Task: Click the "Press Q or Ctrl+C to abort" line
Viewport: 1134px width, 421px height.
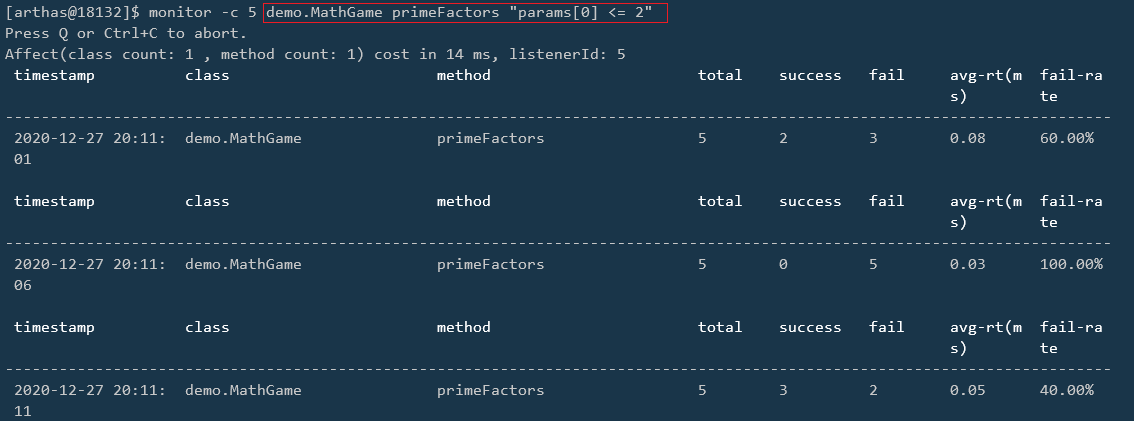Action: click(125, 33)
